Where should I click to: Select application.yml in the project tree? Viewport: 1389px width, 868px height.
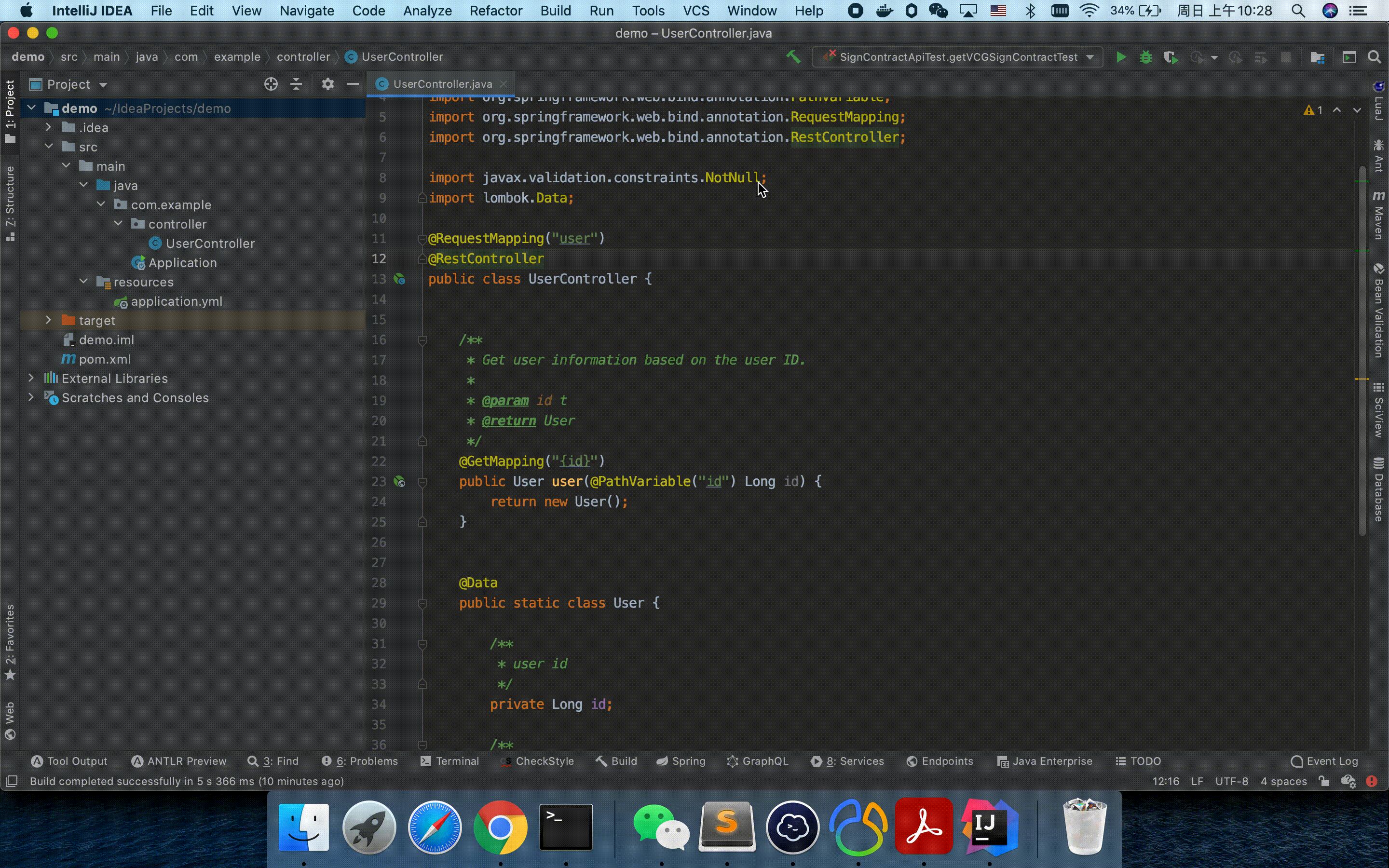pos(176,301)
